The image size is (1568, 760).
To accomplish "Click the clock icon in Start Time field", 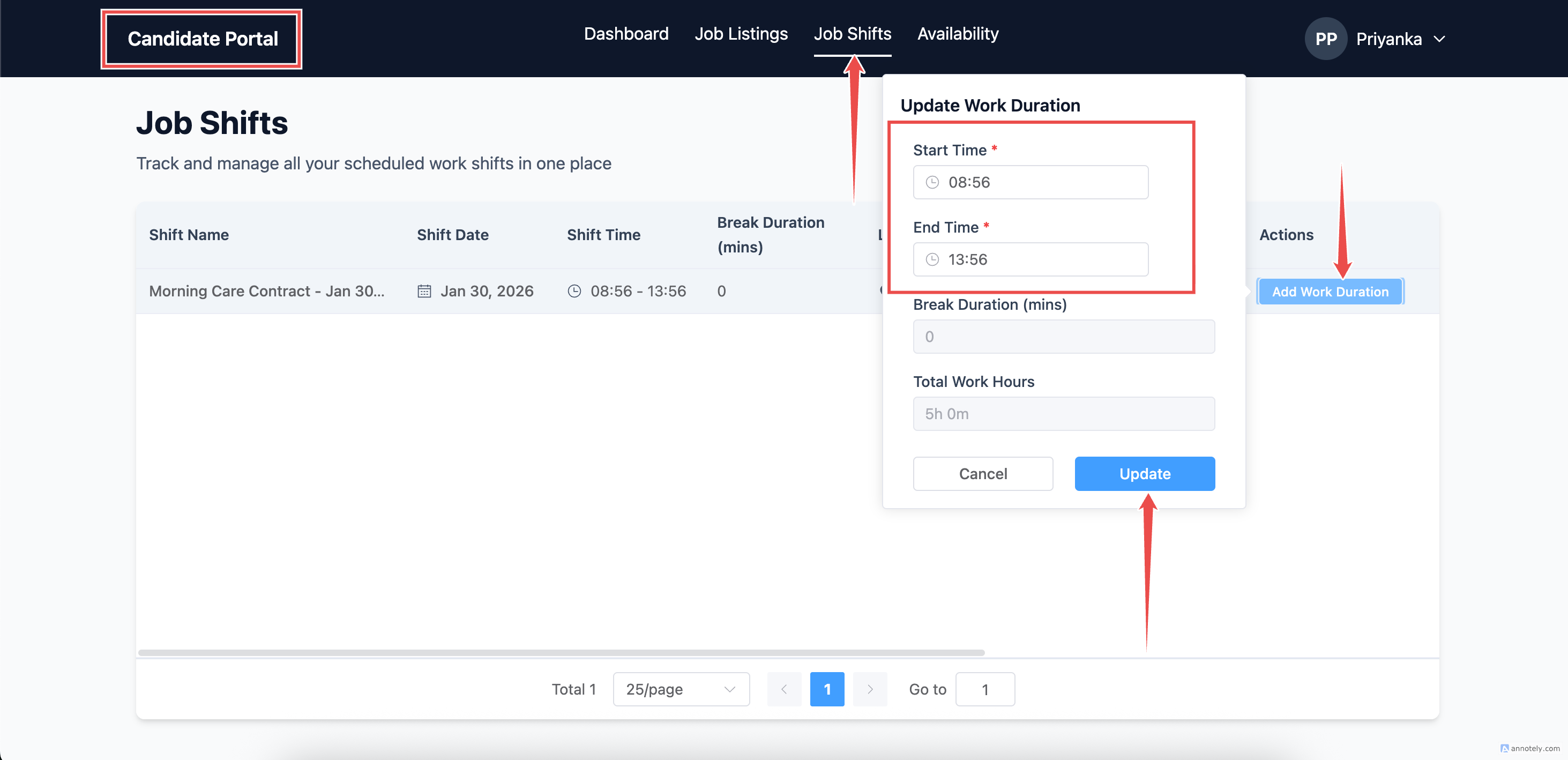I will [932, 182].
